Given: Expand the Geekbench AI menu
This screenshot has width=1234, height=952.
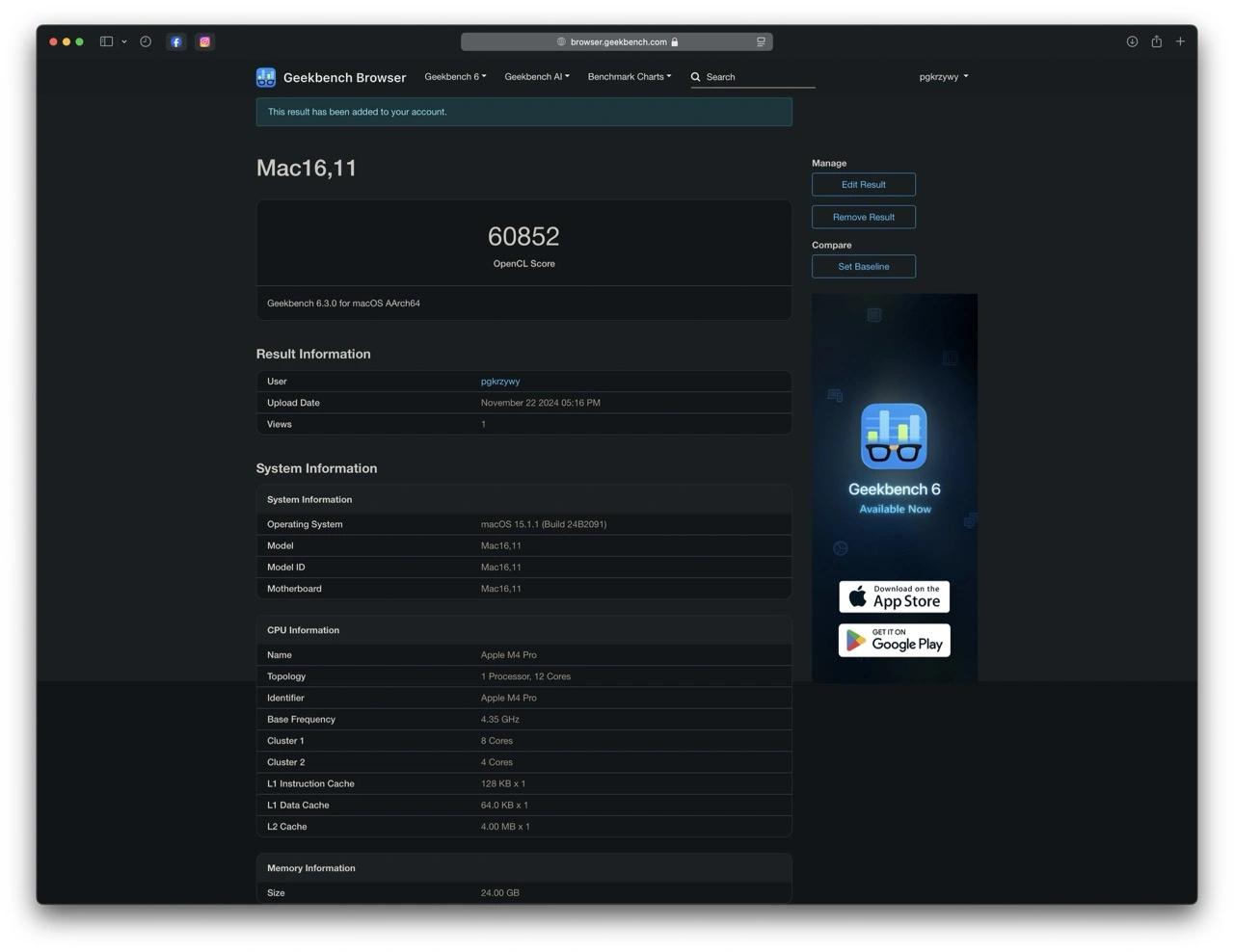Looking at the screenshot, I should coord(537,76).
